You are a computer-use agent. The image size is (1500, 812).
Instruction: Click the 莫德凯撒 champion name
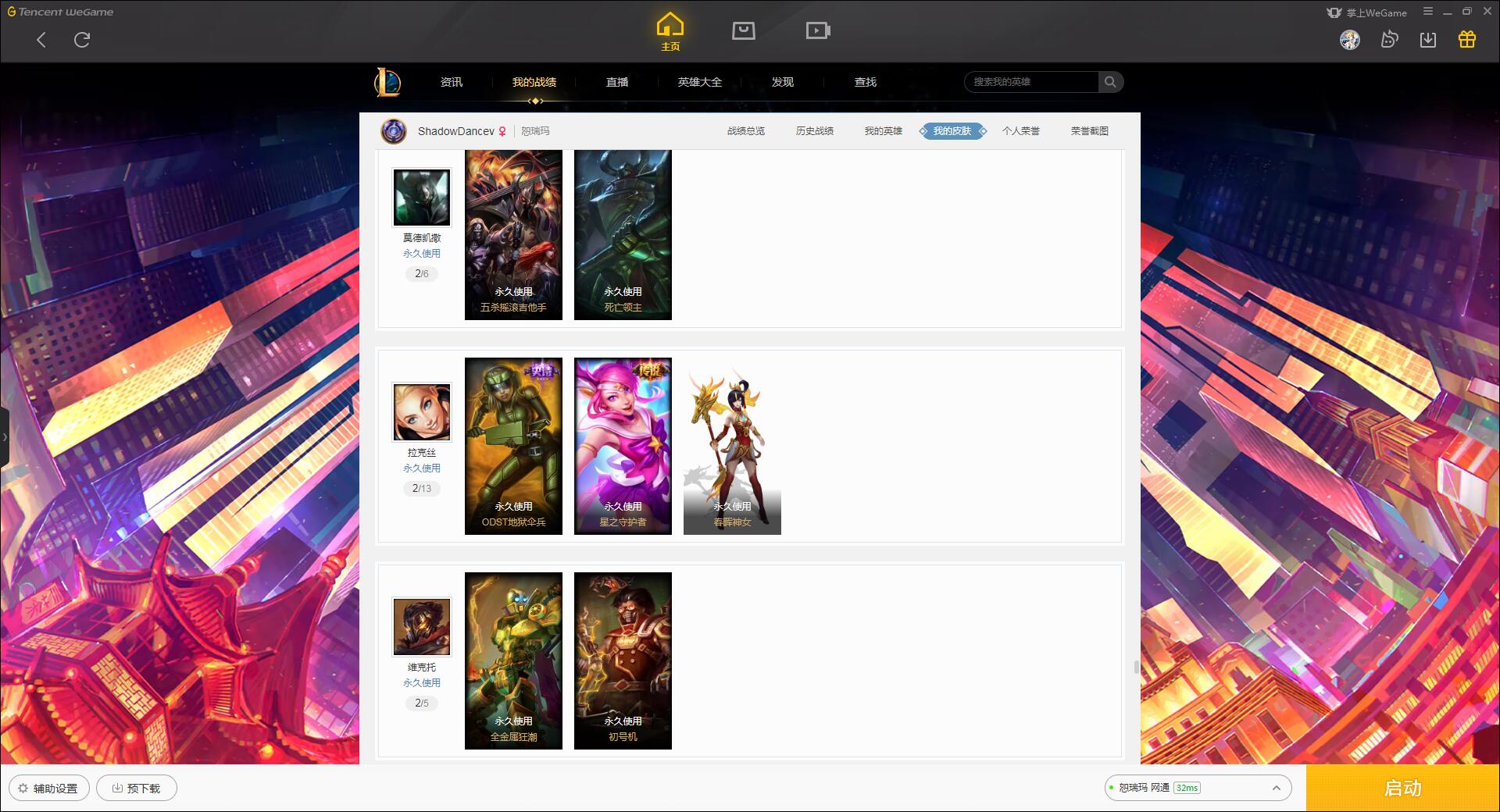pyautogui.click(x=422, y=237)
